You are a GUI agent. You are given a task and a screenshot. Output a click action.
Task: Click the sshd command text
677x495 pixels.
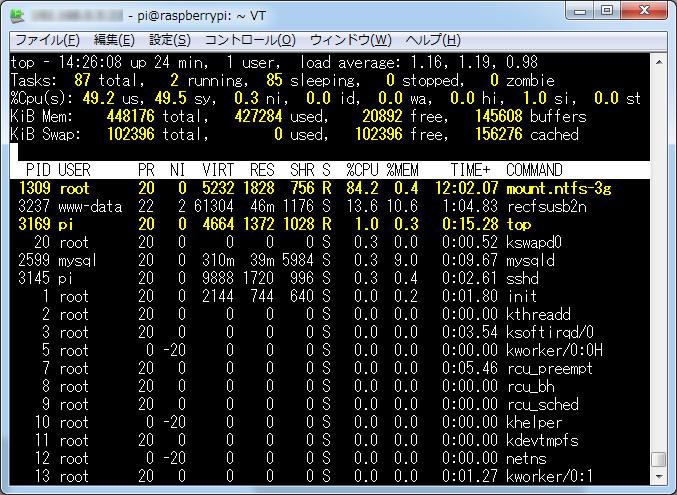click(x=522, y=278)
